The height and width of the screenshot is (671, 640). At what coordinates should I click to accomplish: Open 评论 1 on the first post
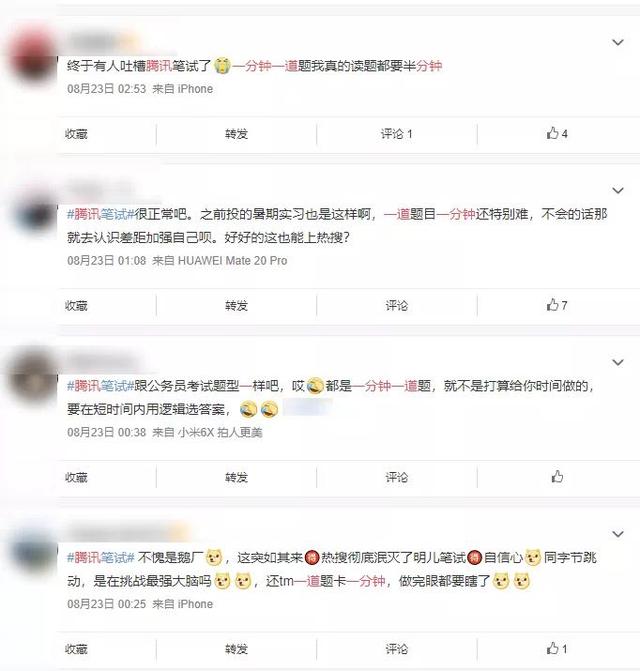(397, 134)
